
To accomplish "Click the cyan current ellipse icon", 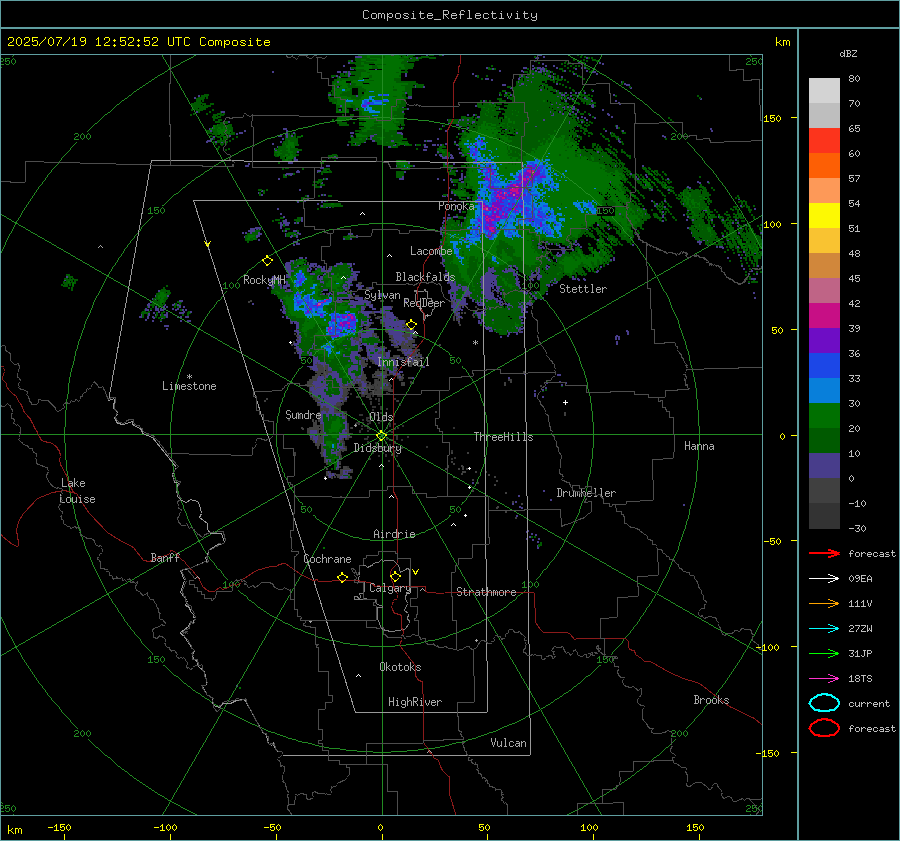I will [x=824, y=703].
